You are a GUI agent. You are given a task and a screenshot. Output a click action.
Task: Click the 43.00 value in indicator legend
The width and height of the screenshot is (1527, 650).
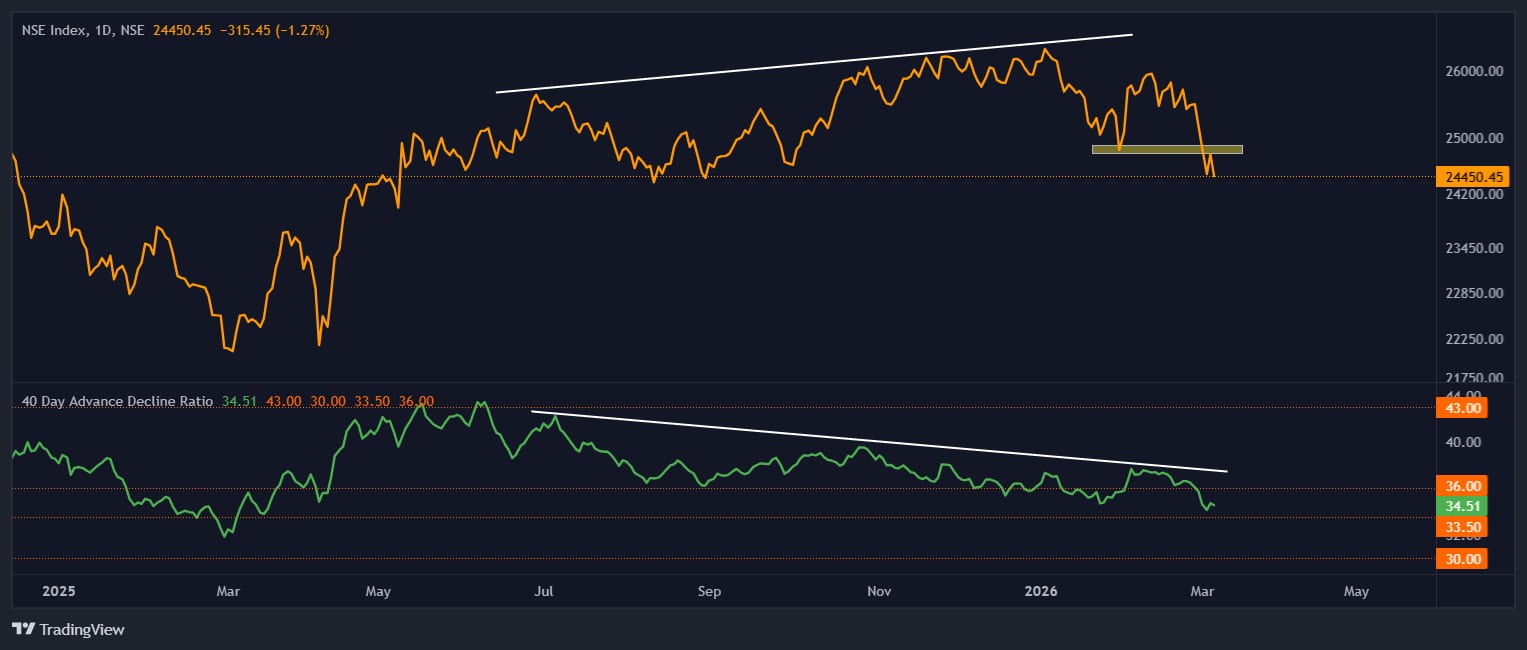point(283,401)
